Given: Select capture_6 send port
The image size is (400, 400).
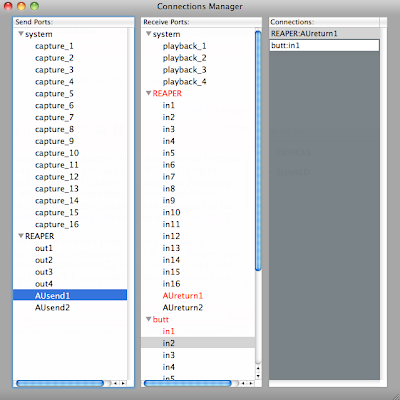Looking at the screenshot, I should point(54,106).
